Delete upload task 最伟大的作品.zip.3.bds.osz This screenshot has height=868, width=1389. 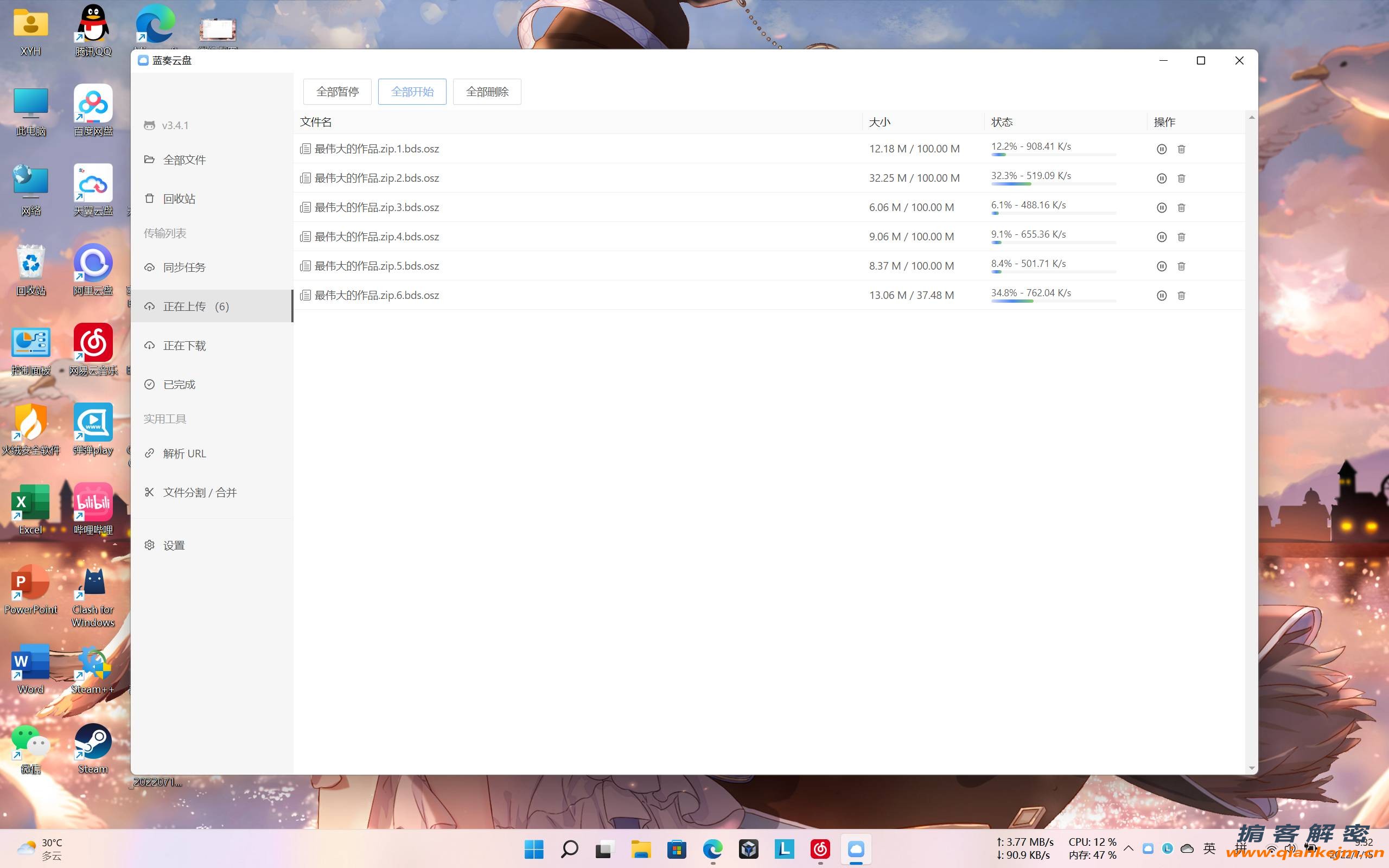point(1181,208)
